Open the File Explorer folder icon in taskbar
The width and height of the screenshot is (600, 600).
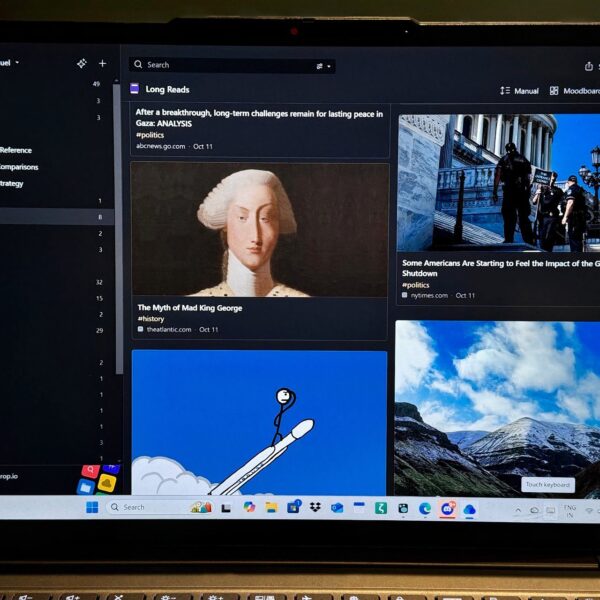point(271,508)
